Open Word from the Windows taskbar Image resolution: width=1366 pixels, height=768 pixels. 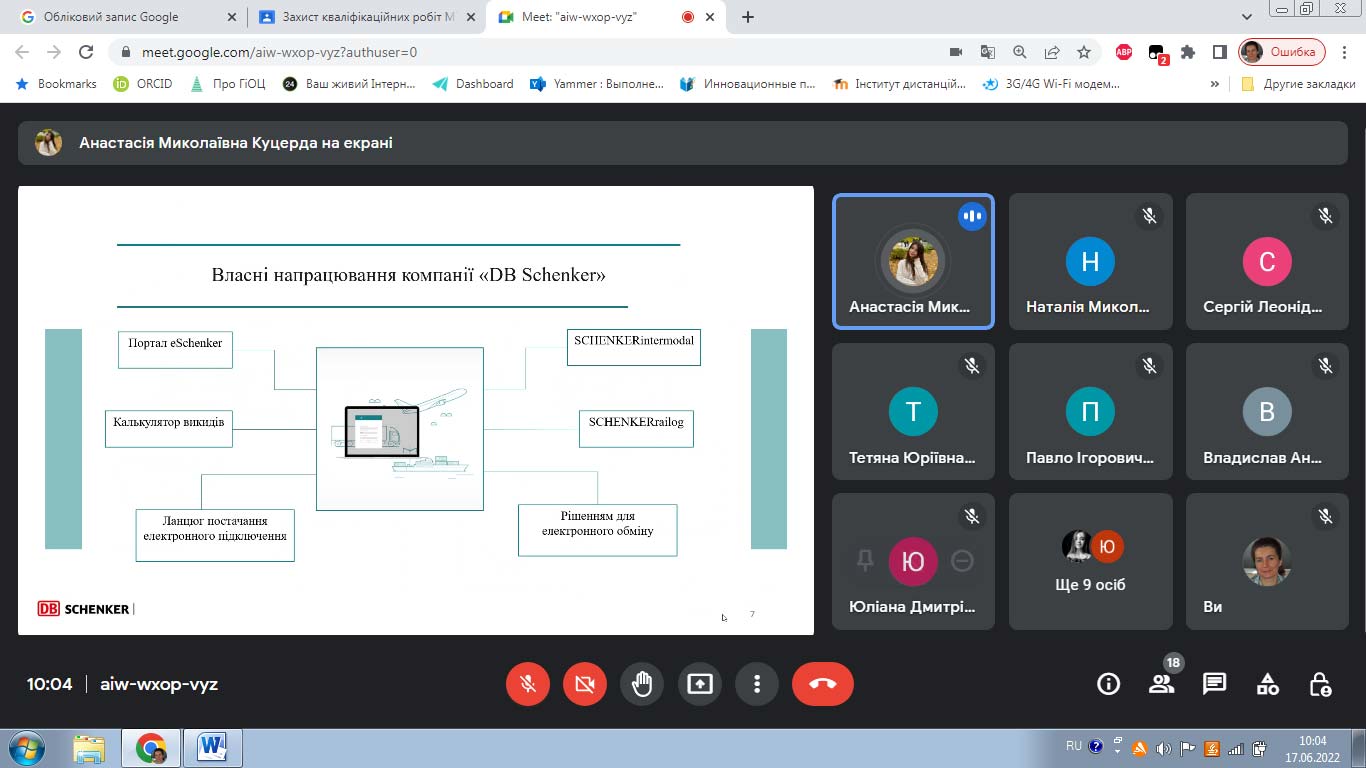click(212, 748)
